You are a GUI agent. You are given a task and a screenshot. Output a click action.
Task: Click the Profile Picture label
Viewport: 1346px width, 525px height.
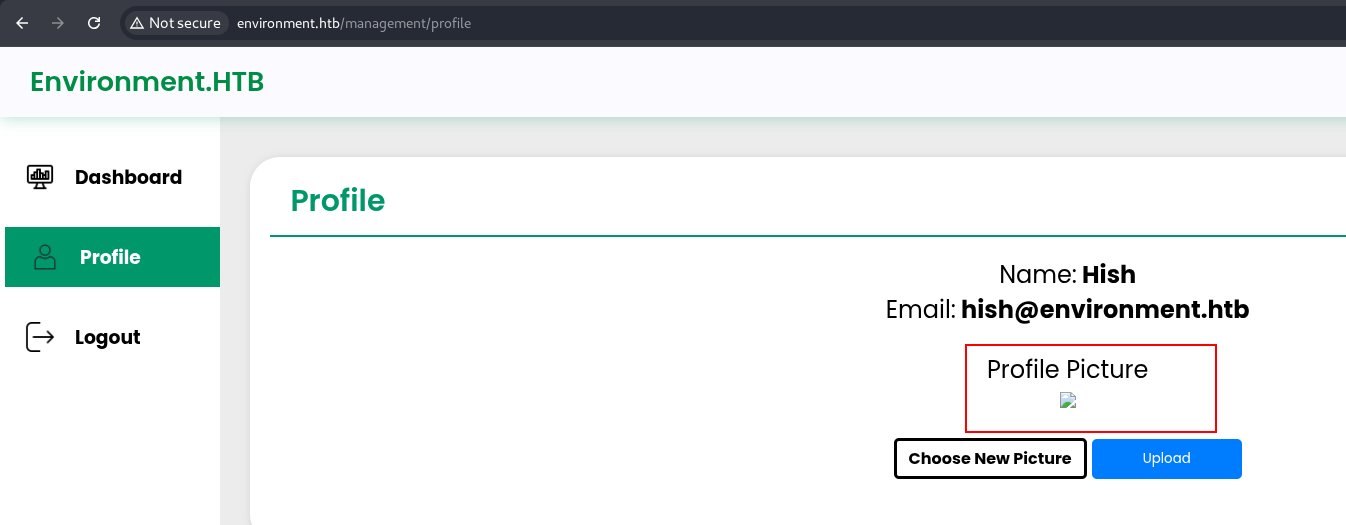[x=1067, y=369]
